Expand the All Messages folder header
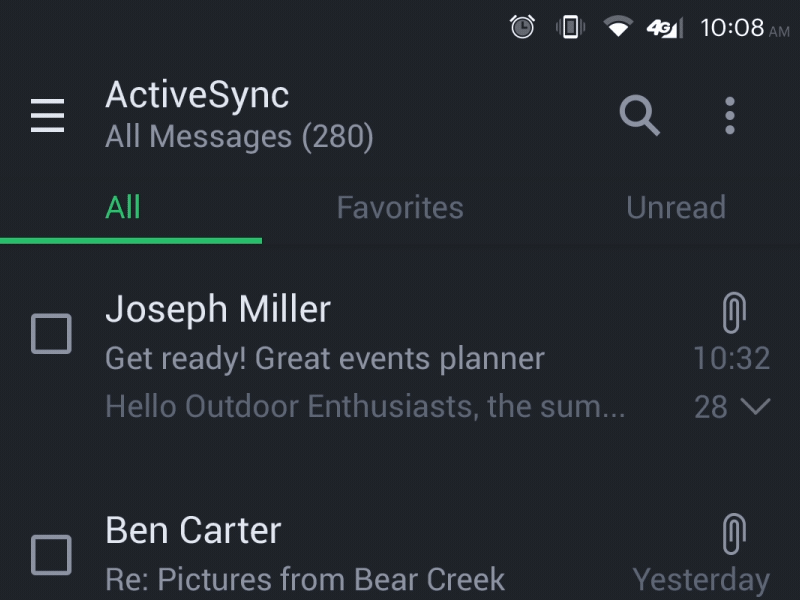The width and height of the screenshot is (800, 600). (x=240, y=136)
